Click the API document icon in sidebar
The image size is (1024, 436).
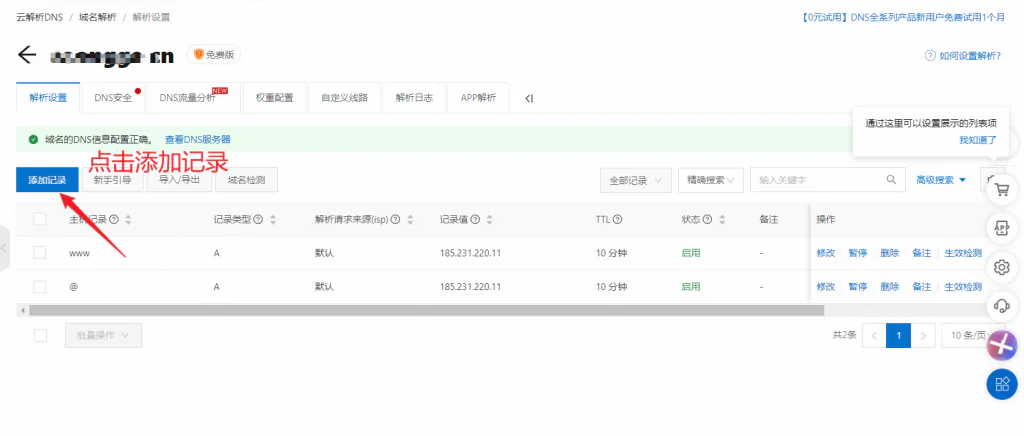click(1002, 228)
